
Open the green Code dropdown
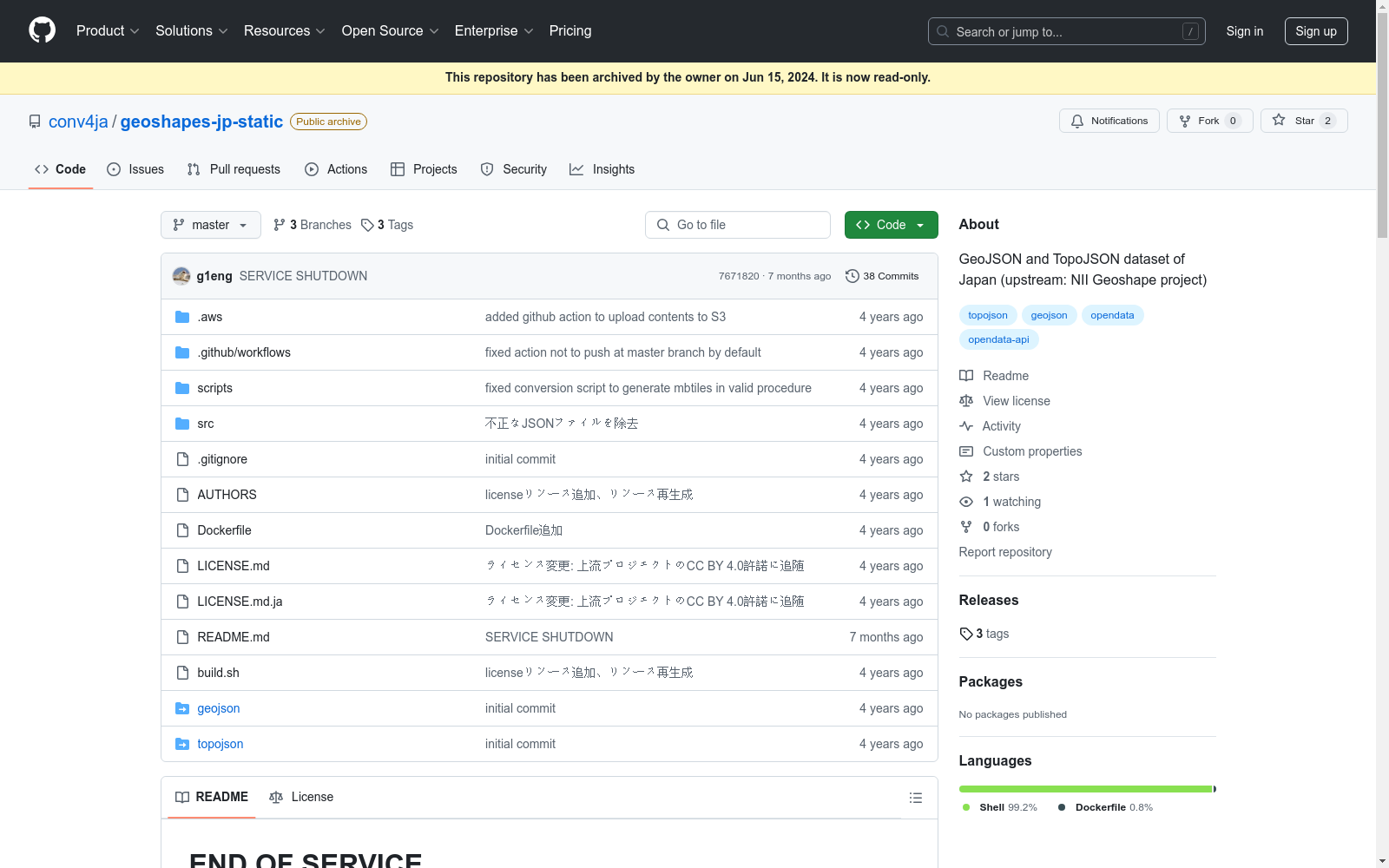[x=891, y=225]
